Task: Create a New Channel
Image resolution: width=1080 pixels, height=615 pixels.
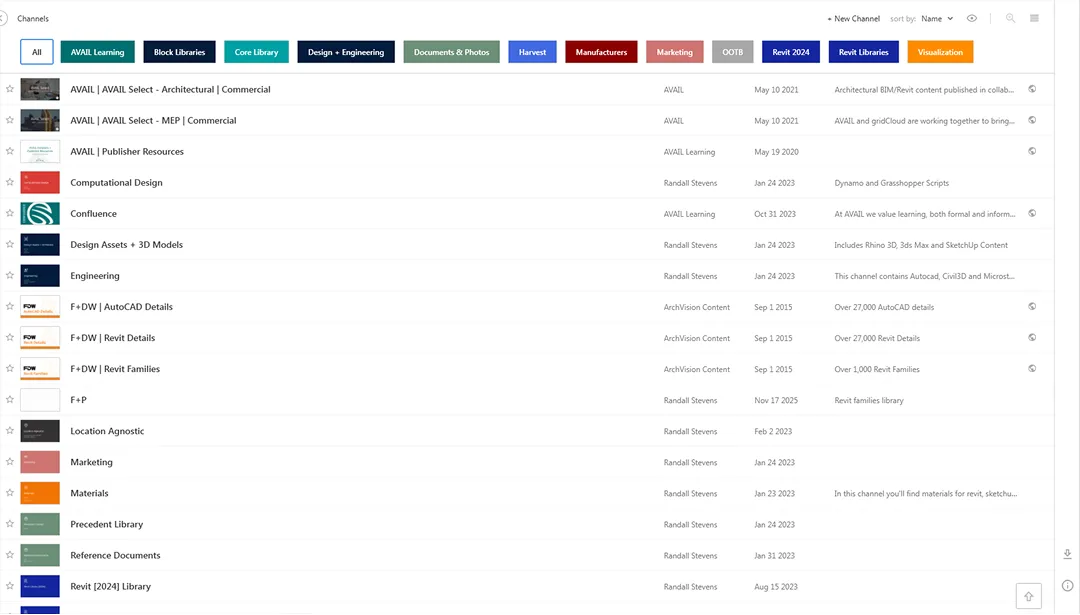Action: [x=853, y=19]
